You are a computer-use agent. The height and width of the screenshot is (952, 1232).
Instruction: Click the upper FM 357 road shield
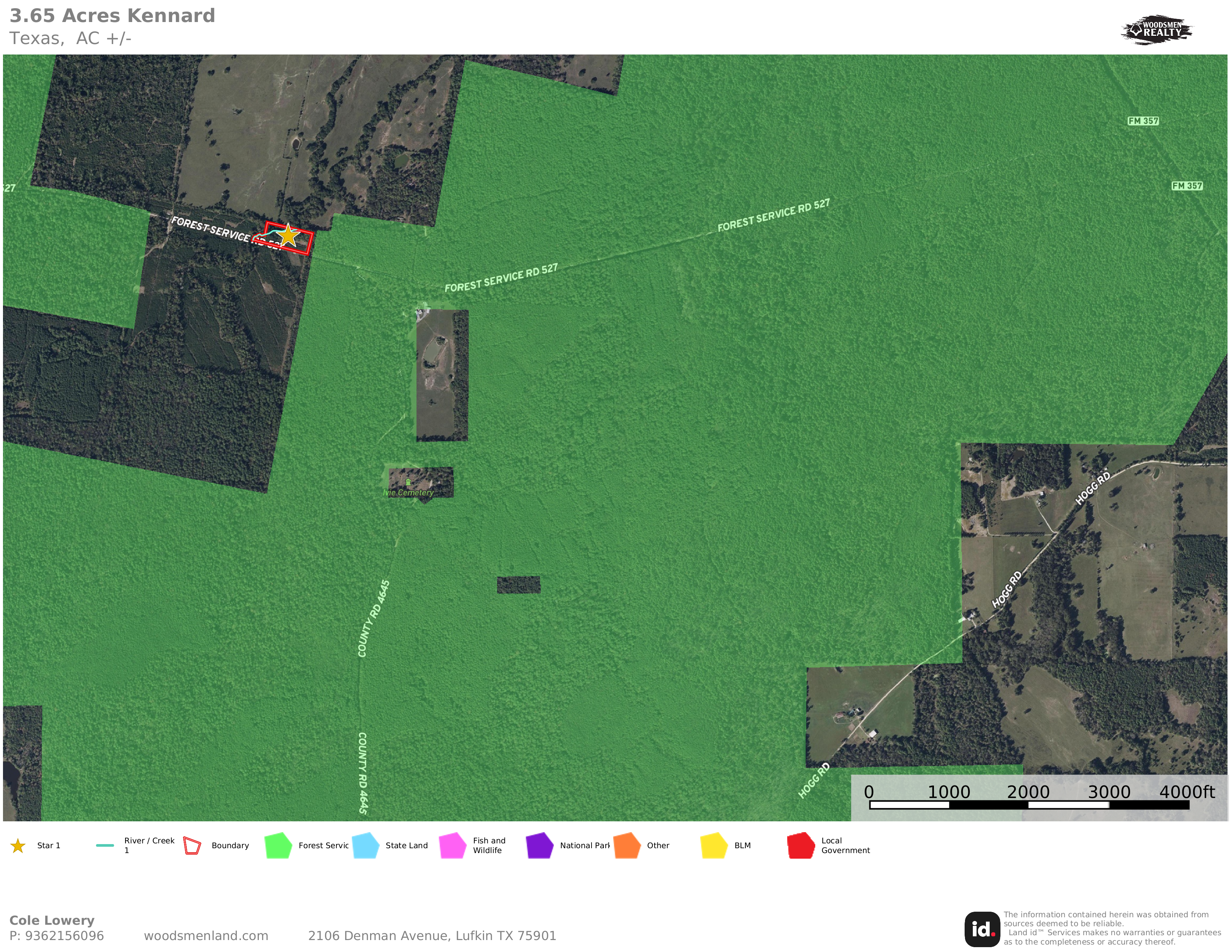(x=1143, y=121)
